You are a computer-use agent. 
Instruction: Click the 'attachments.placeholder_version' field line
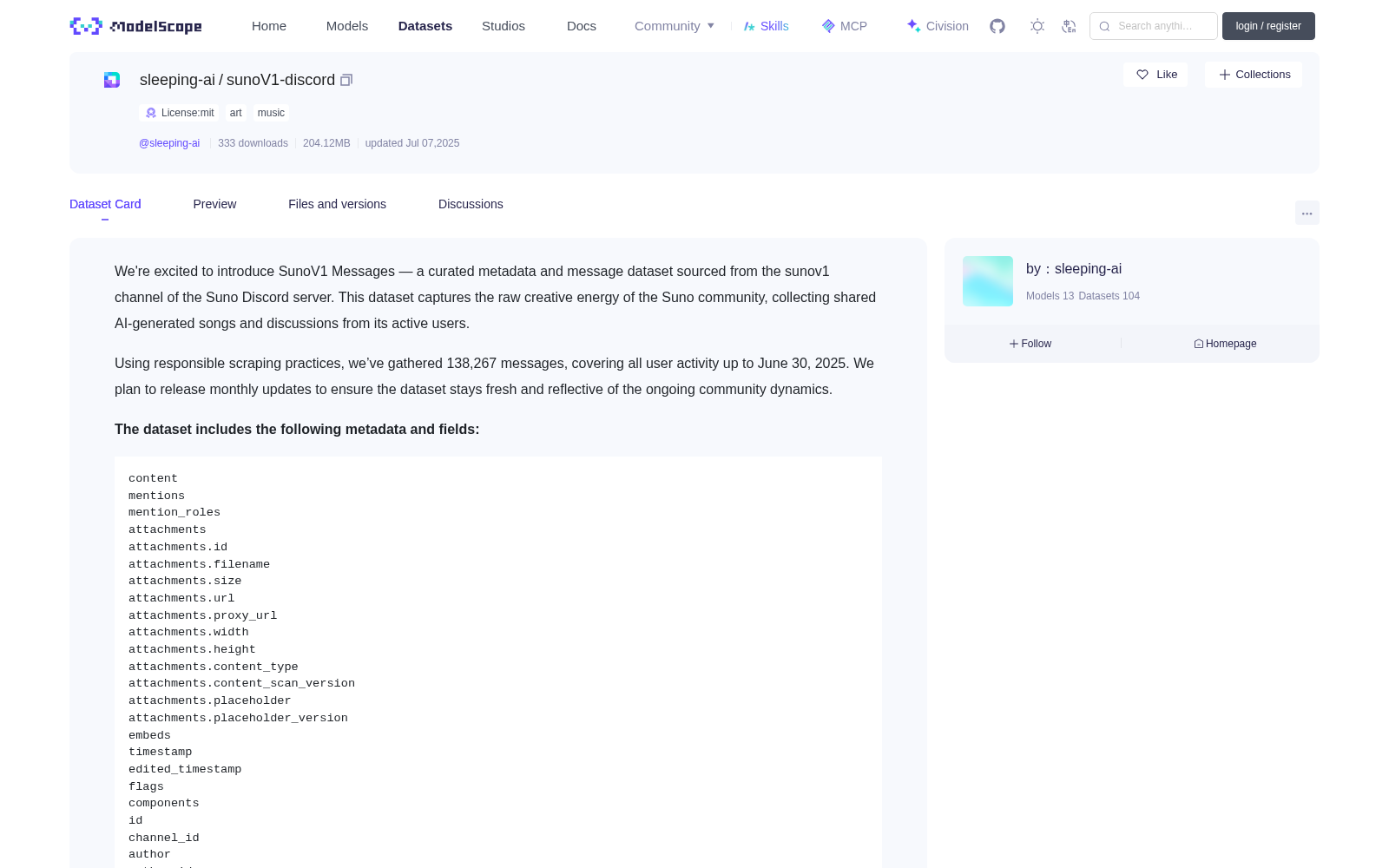pos(238,718)
